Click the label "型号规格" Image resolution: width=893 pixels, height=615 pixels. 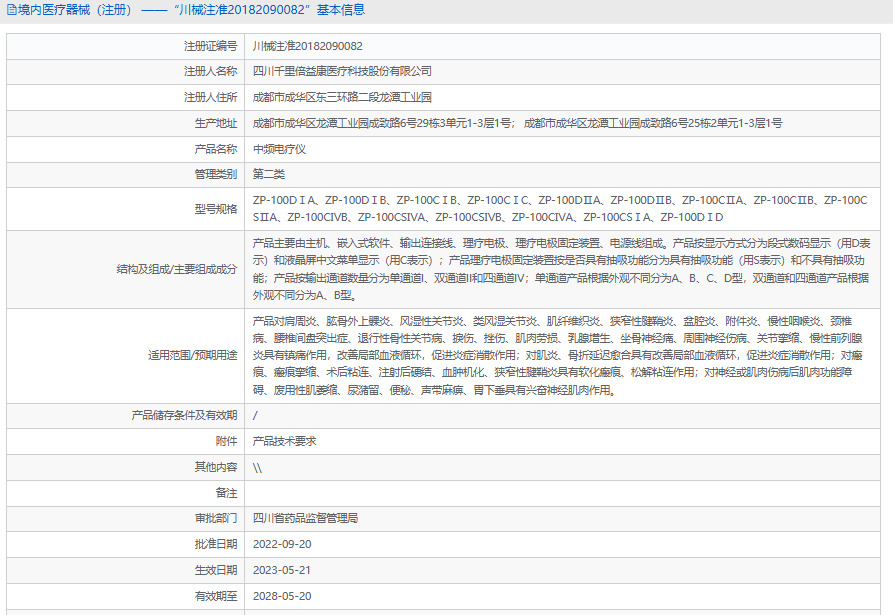click(x=216, y=209)
